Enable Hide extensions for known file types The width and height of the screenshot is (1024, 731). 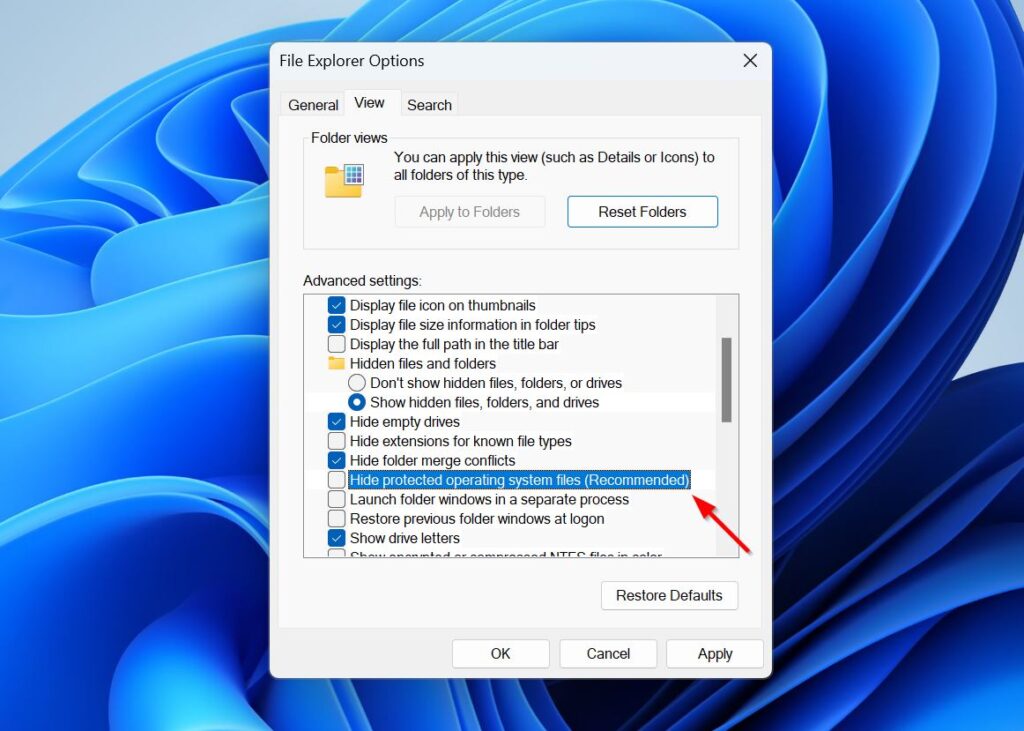(x=337, y=441)
